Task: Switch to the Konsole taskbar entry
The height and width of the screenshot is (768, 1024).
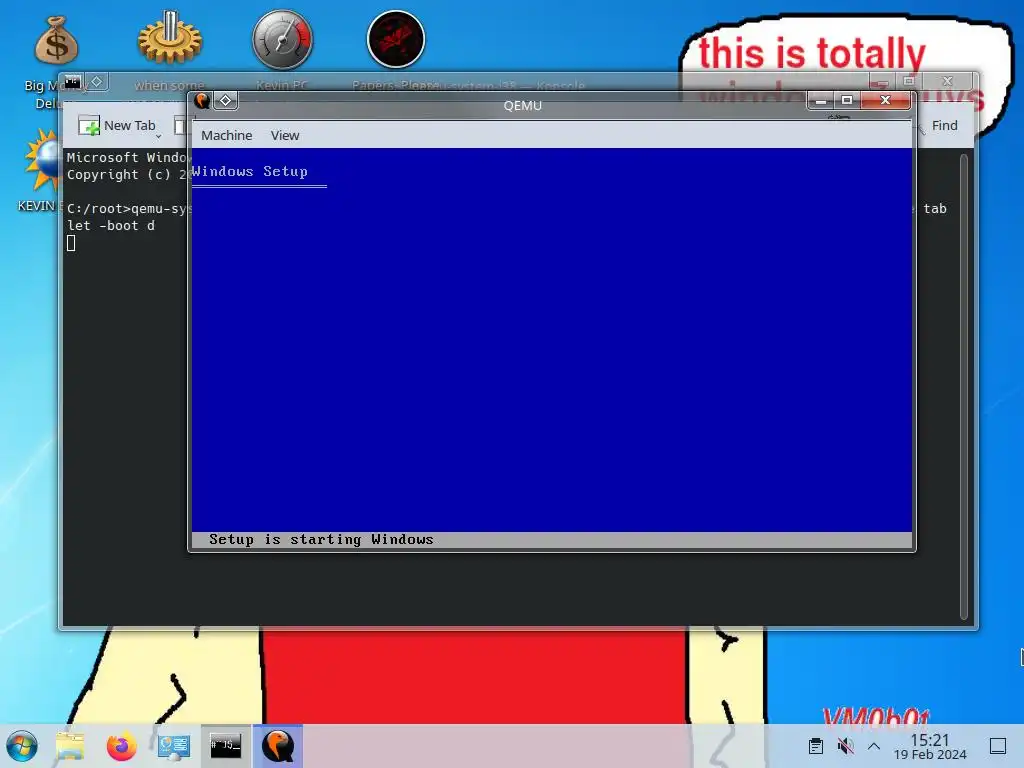Action: pos(225,746)
